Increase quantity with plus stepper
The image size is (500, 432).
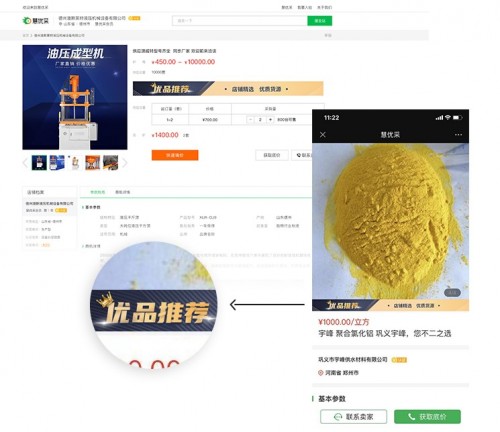click(270, 119)
